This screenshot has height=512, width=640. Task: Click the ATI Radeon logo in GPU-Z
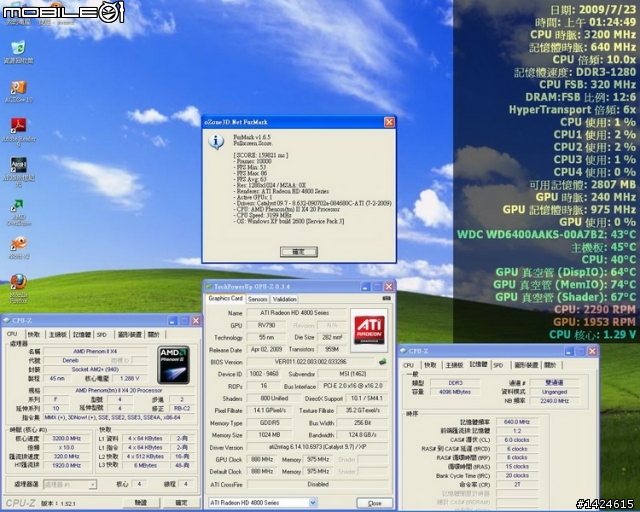coord(369,330)
